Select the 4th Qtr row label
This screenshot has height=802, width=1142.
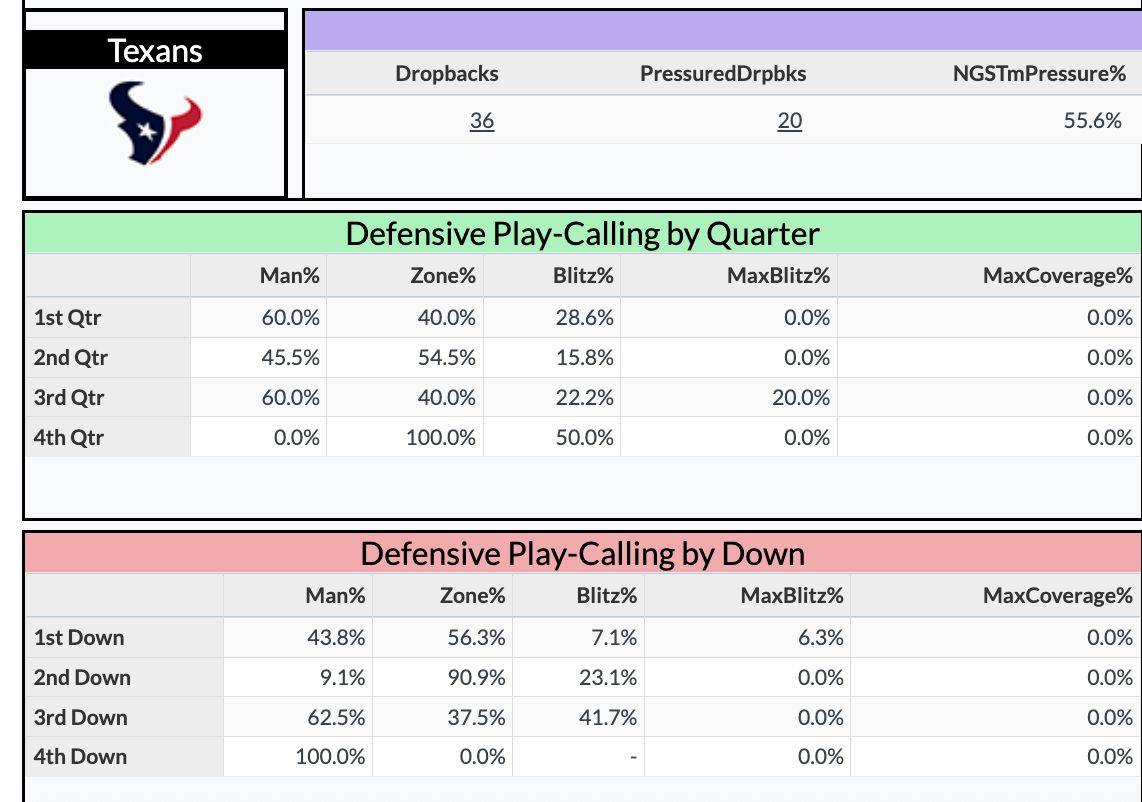pos(68,437)
